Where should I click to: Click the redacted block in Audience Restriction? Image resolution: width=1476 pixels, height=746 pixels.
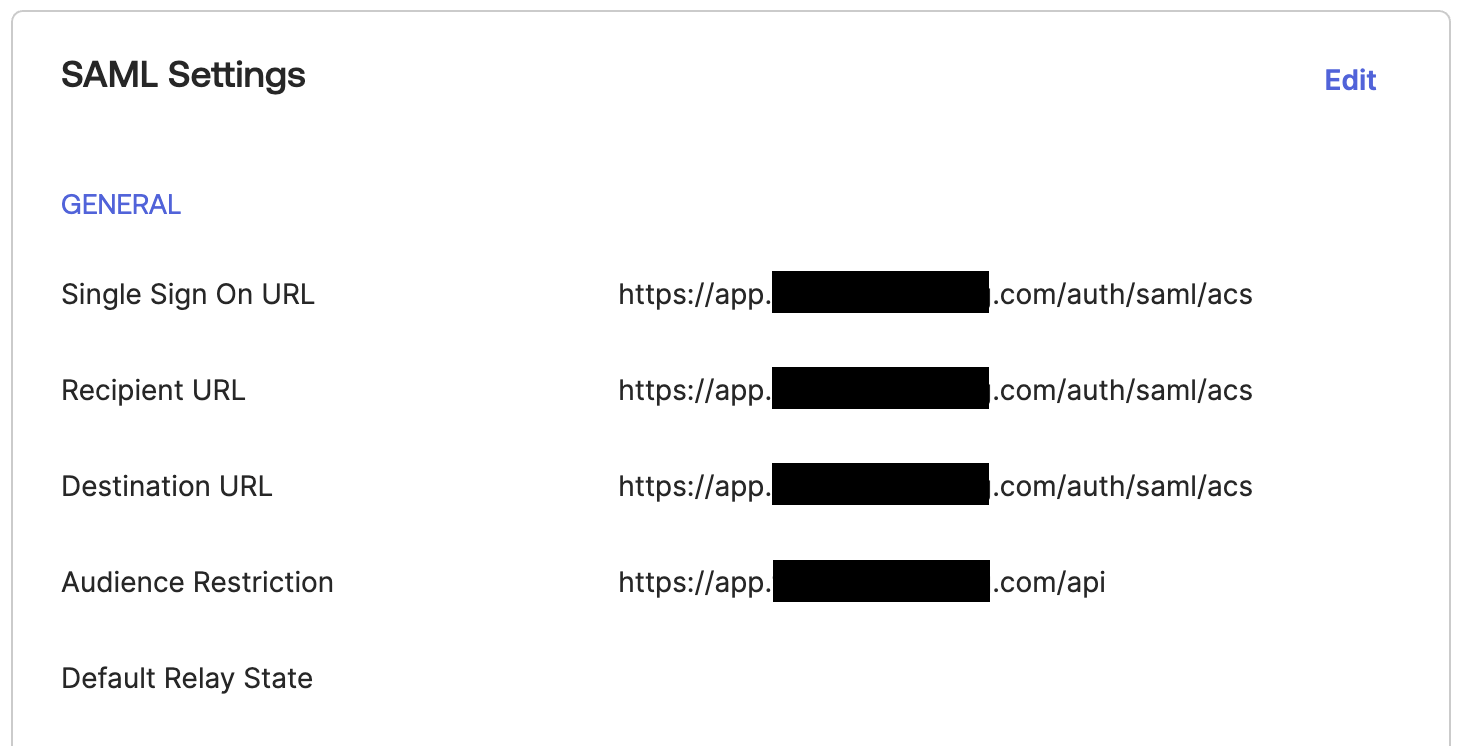(x=881, y=581)
